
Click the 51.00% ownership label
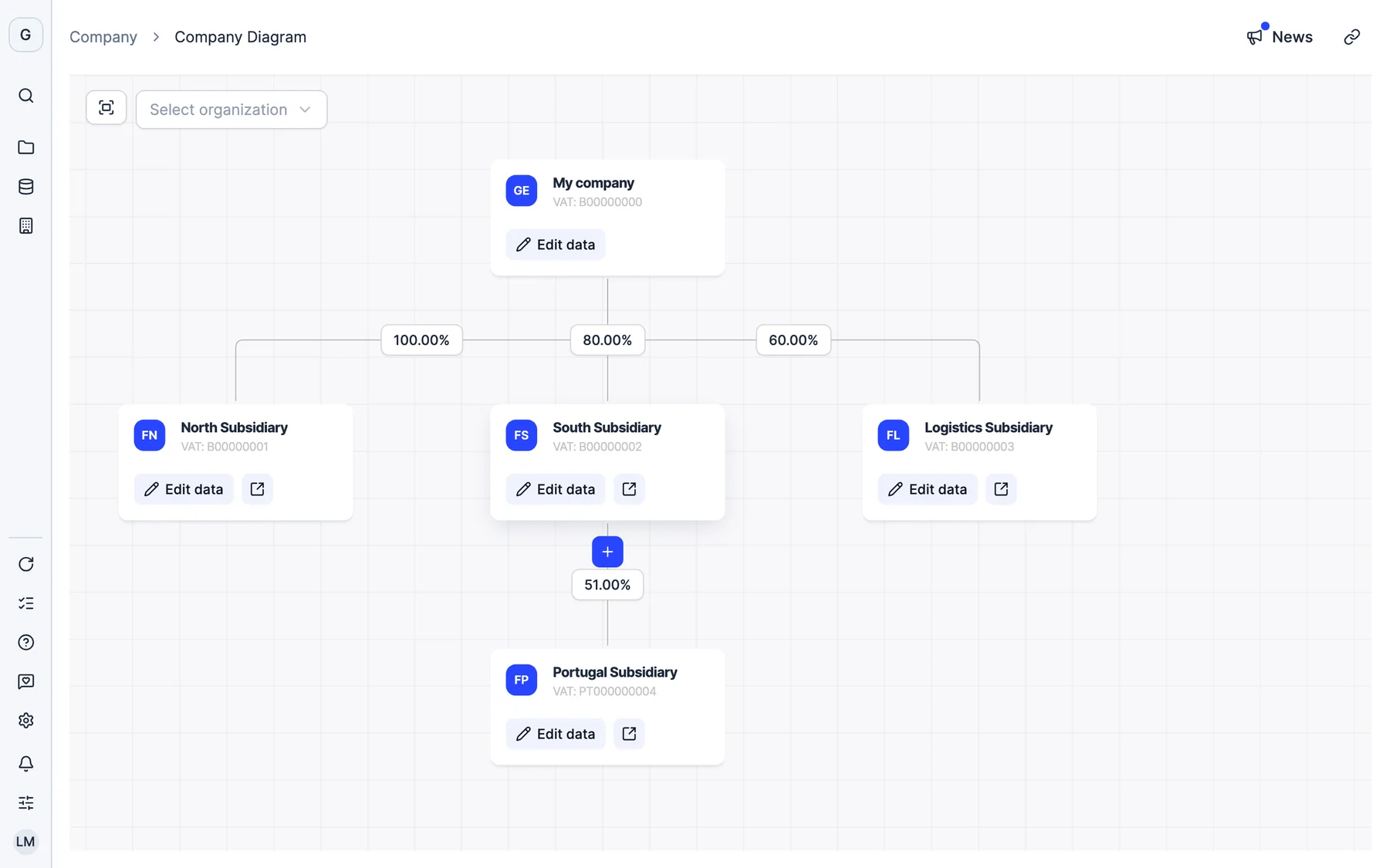(607, 585)
